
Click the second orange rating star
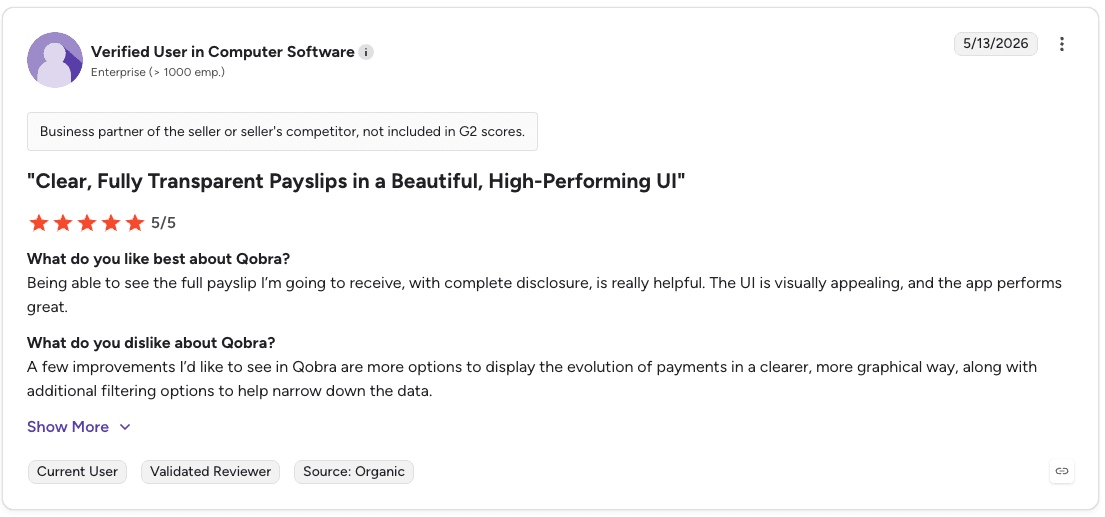pos(63,223)
